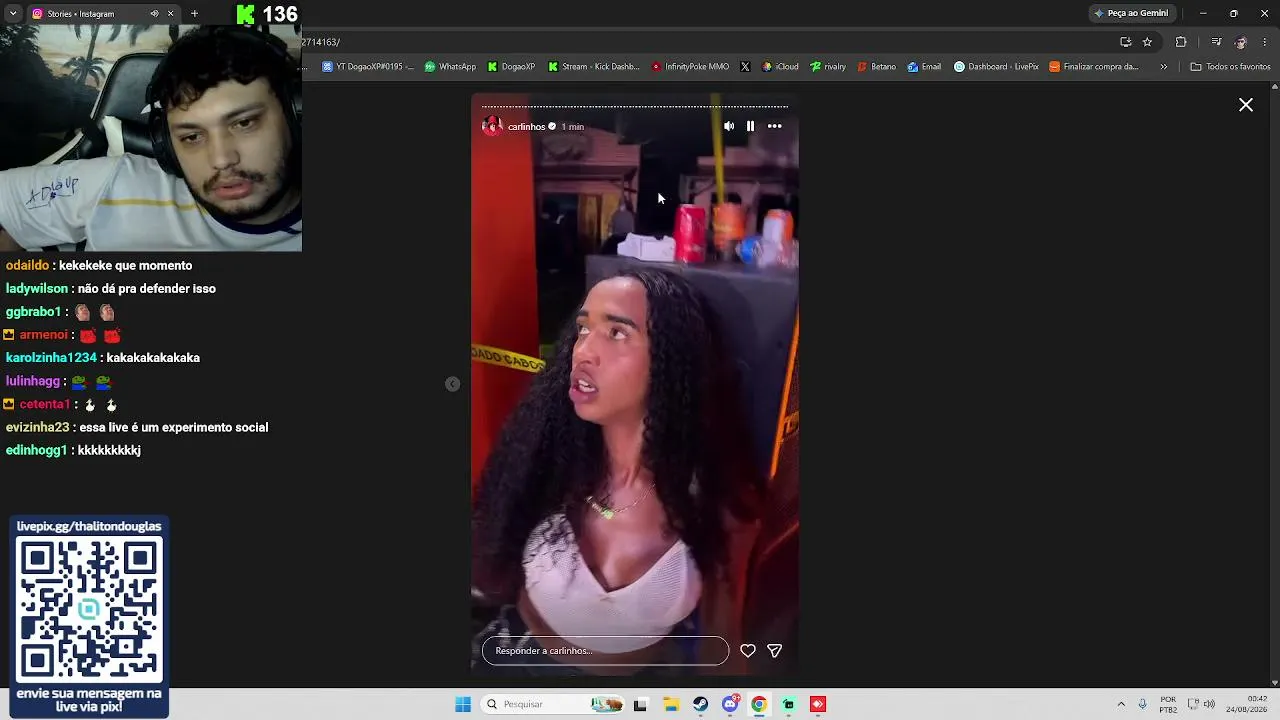Mute the Instagram tab audio icon
Viewport: 1280px width, 720px height.
tap(154, 14)
